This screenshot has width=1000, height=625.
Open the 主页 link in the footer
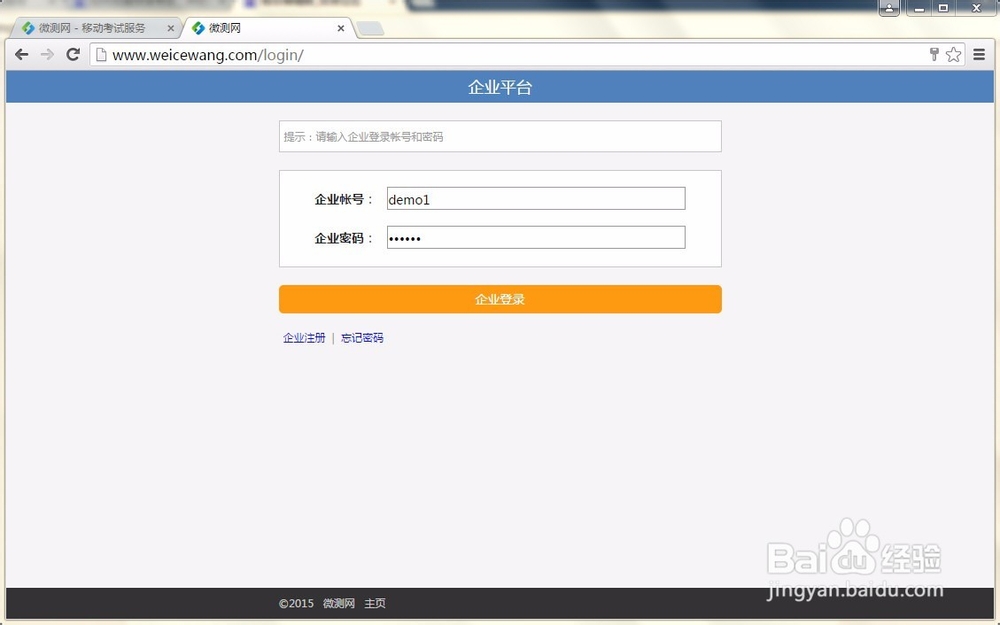[374, 603]
